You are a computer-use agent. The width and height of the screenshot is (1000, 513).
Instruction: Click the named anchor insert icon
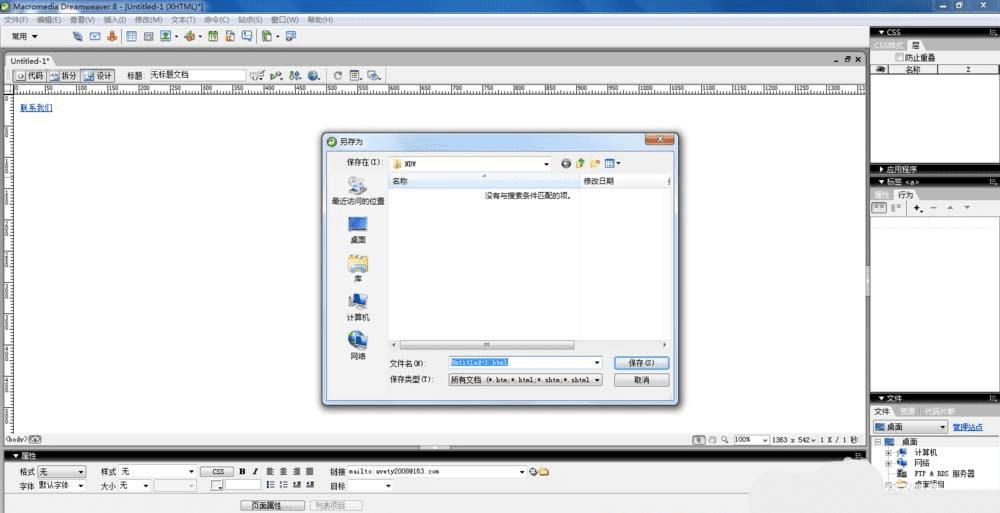pos(112,36)
